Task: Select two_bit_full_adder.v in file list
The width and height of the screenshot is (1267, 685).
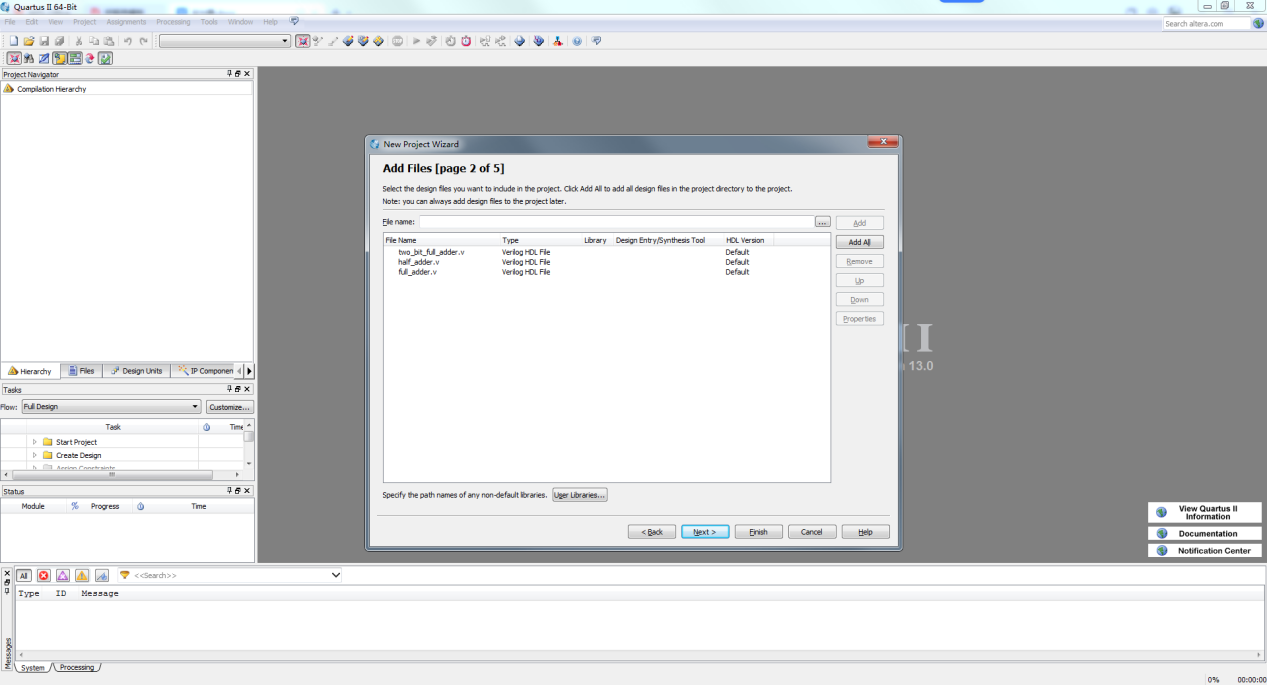Action: [431, 252]
